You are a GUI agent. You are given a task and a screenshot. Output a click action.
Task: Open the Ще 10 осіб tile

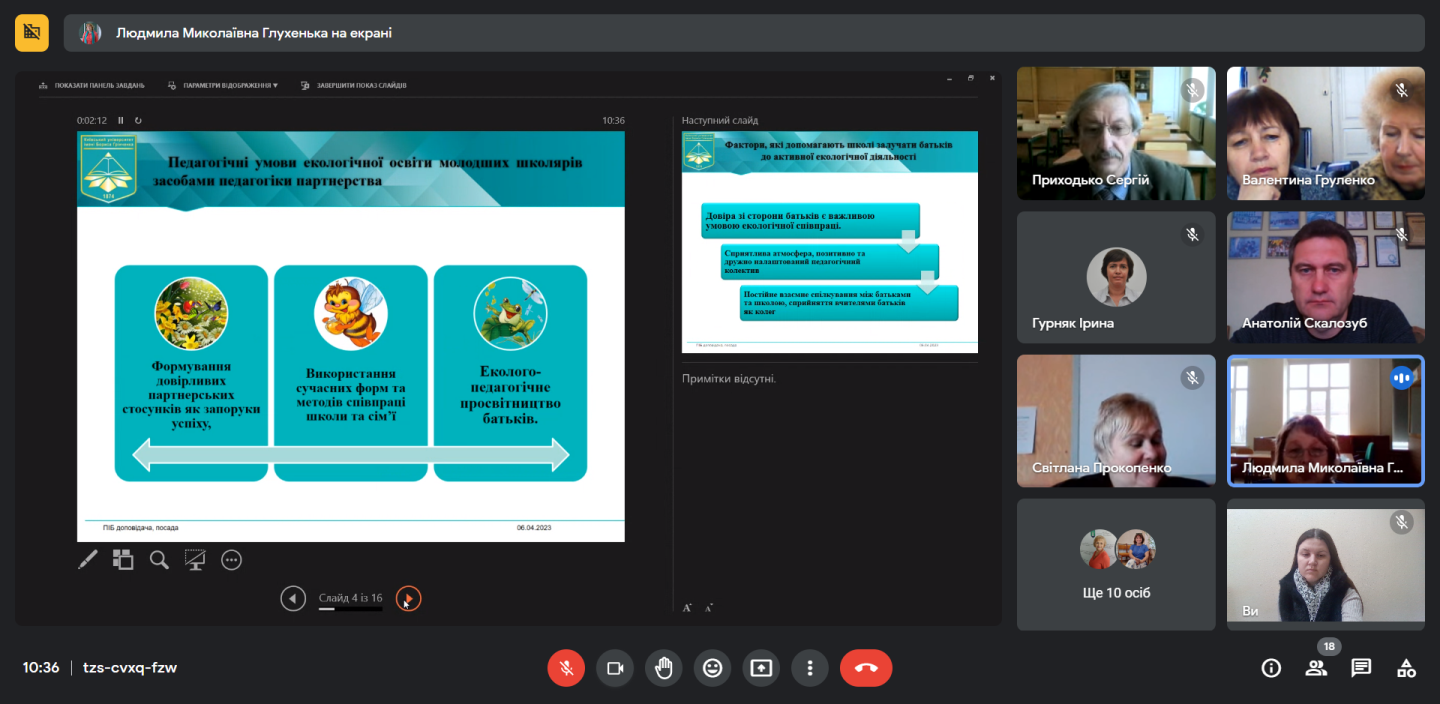click(1116, 565)
